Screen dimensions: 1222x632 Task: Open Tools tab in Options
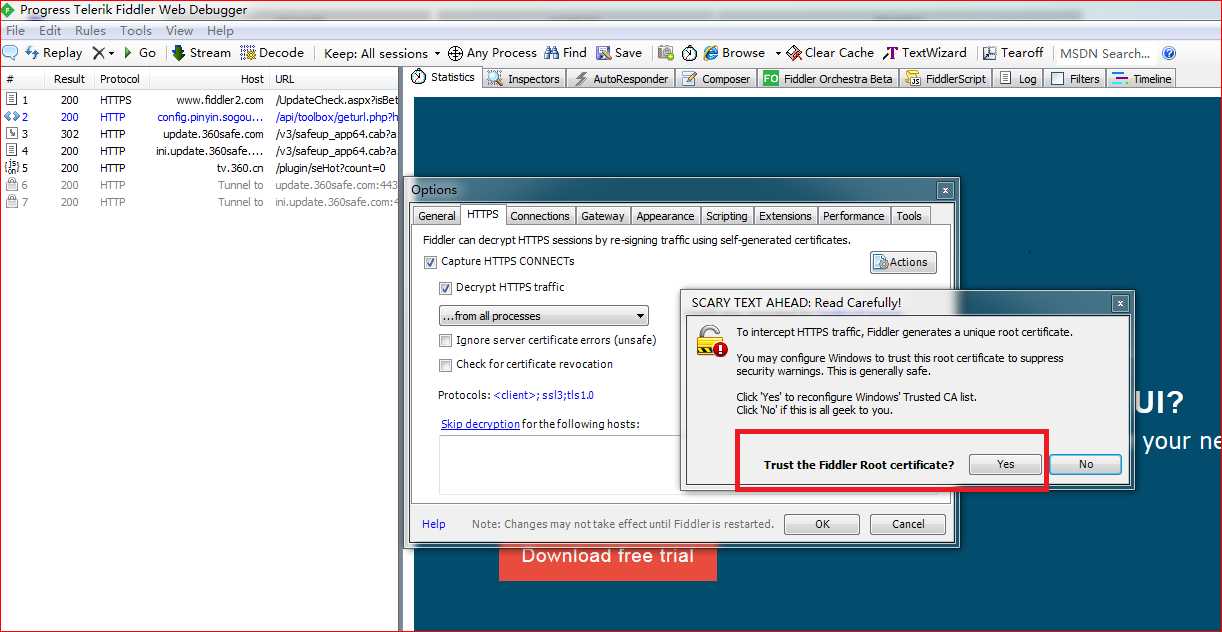click(x=909, y=216)
